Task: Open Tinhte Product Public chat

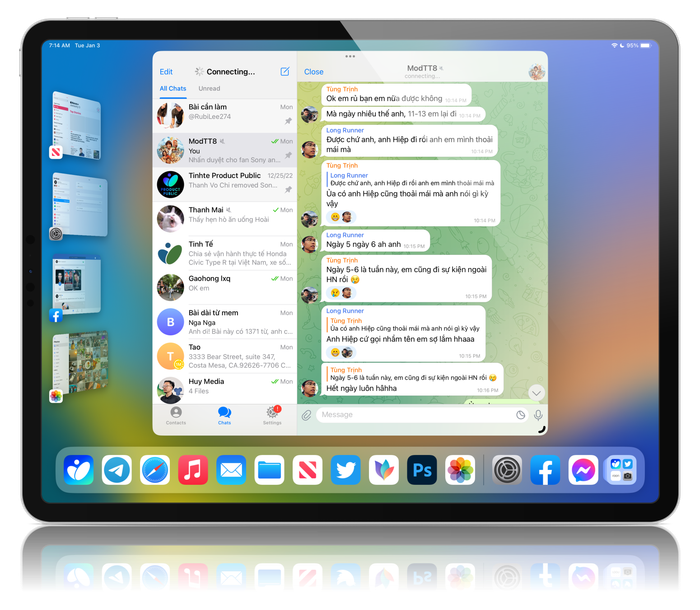Action: pos(225,184)
